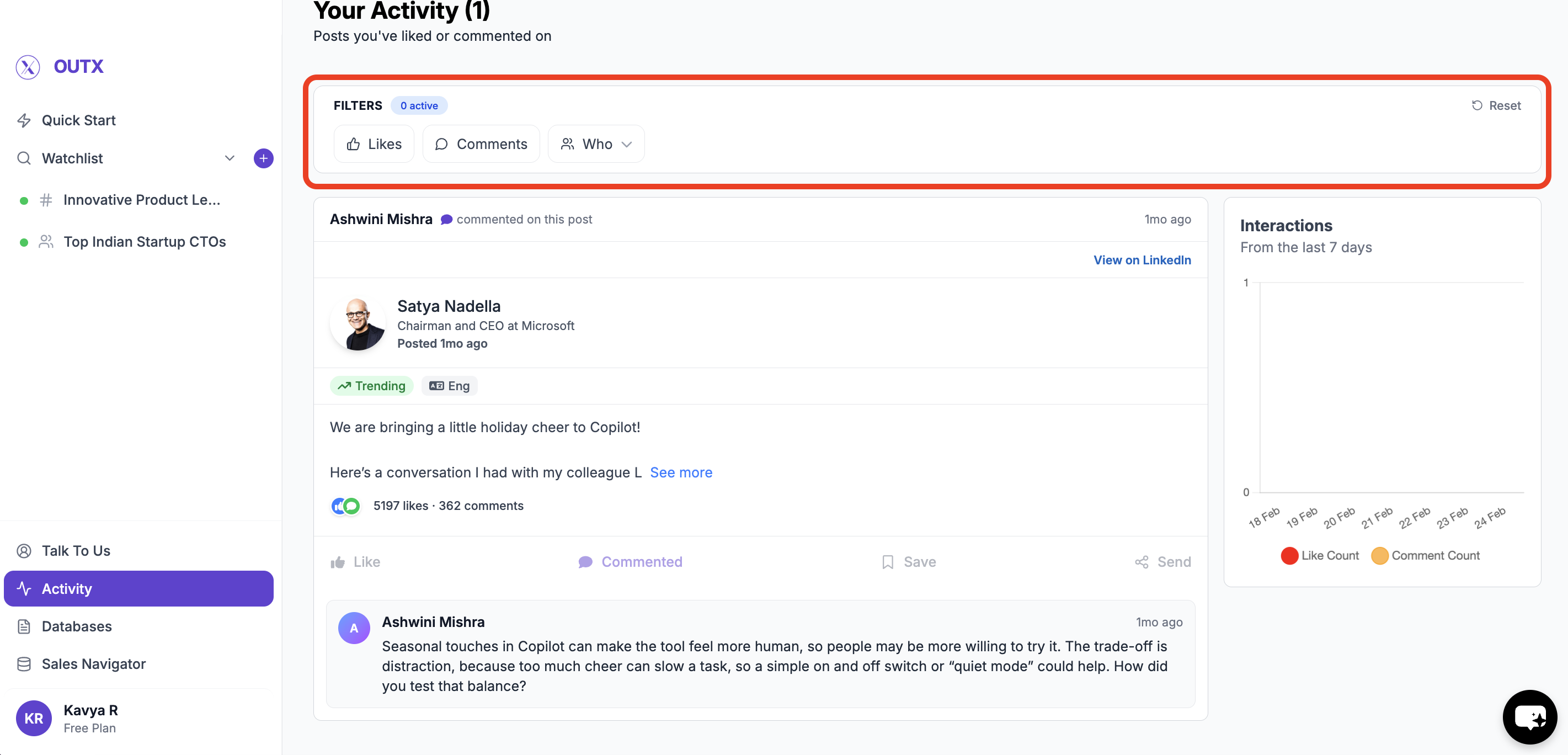Open View on LinkedIn link

click(x=1142, y=260)
